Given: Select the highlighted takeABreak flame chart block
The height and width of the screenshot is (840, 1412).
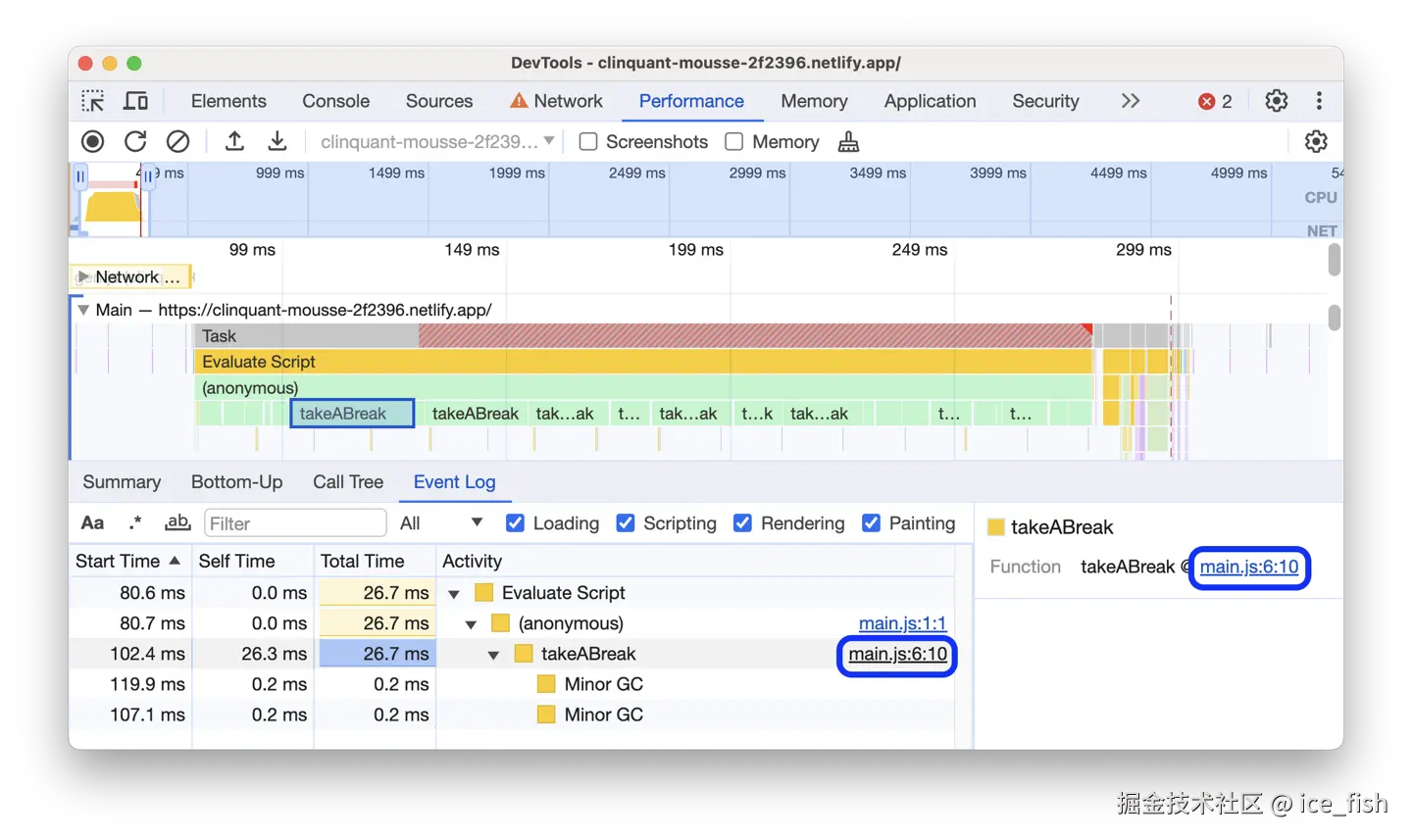Looking at the screenshot, I should [352, 414].
